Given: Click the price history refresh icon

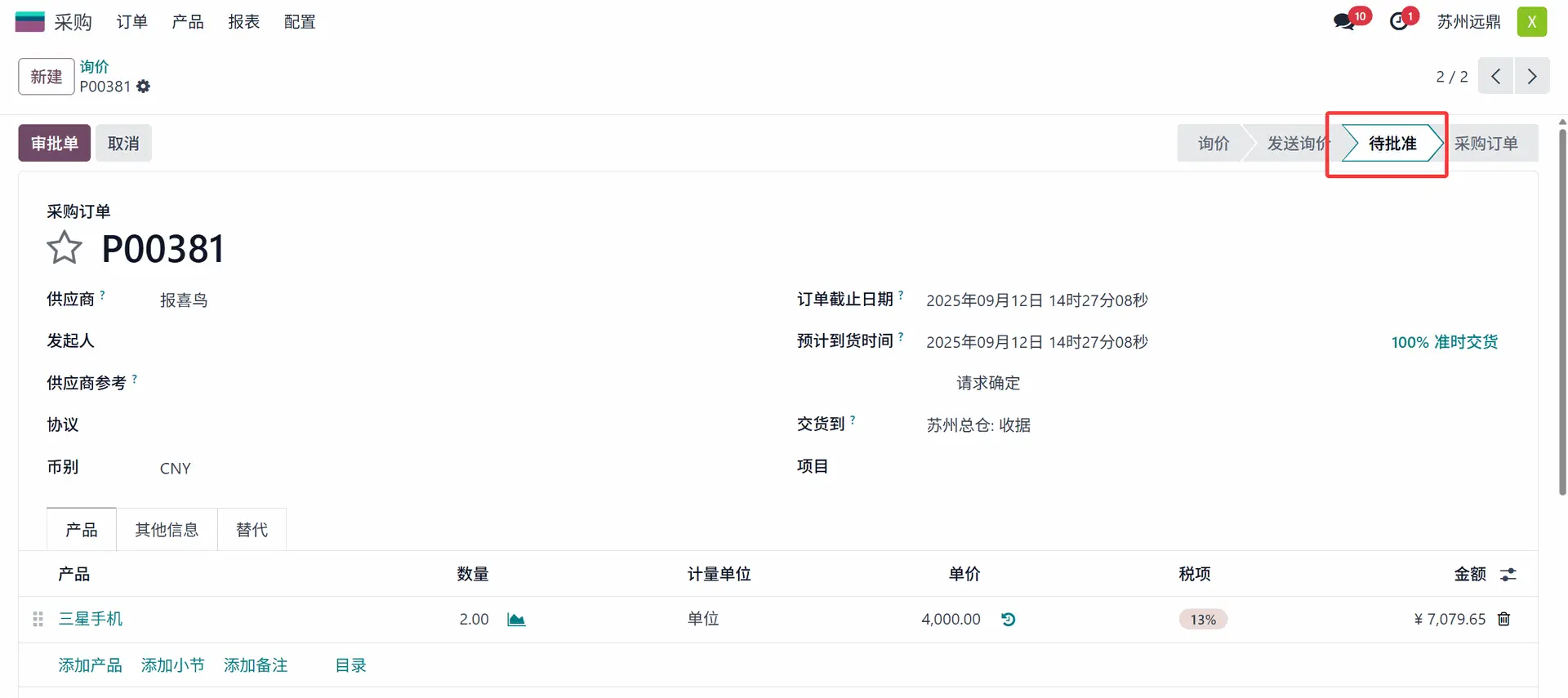Looking at the screenshot, I should [1009, 620].
